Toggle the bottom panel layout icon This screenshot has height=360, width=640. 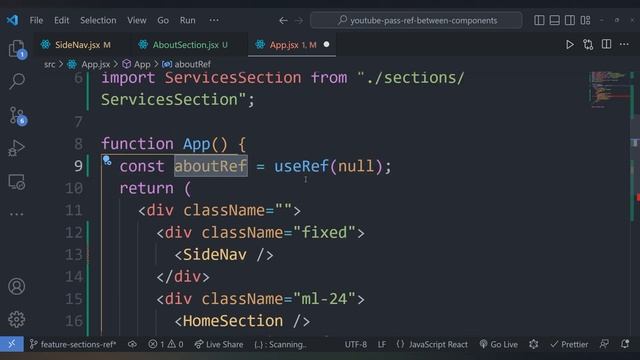click(554, 20)
